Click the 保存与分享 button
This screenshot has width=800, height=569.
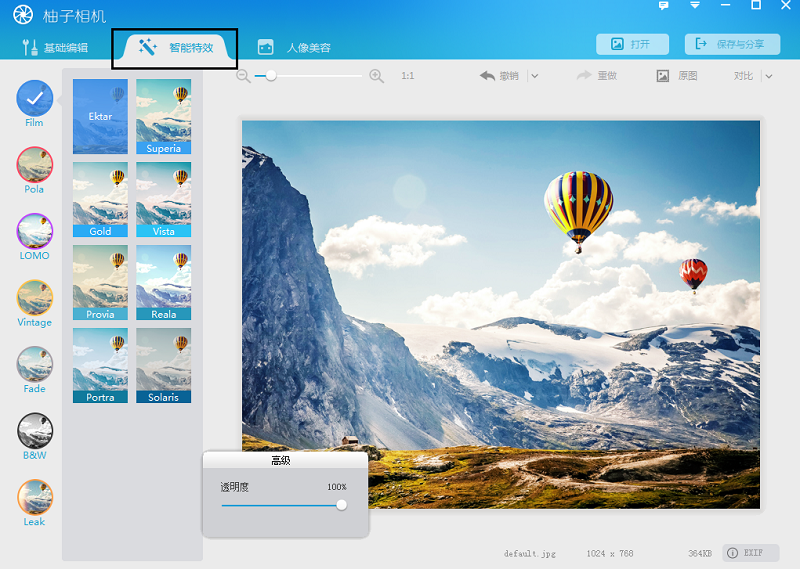[x=732, y=44]
